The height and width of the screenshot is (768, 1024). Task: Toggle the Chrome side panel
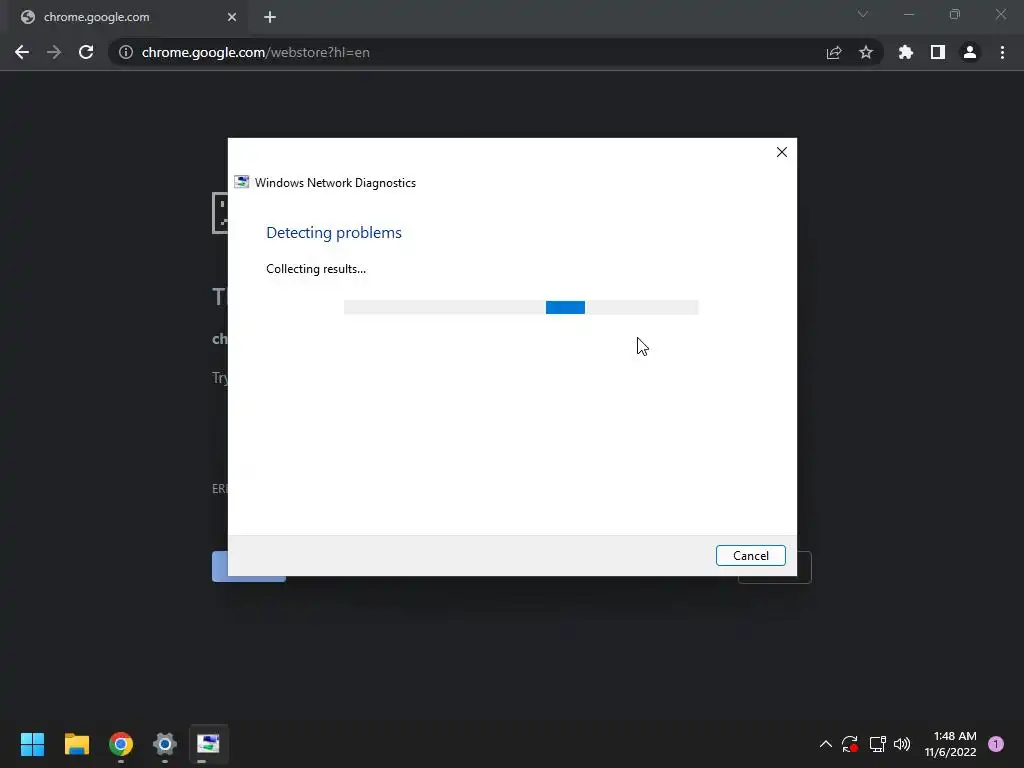938,52
